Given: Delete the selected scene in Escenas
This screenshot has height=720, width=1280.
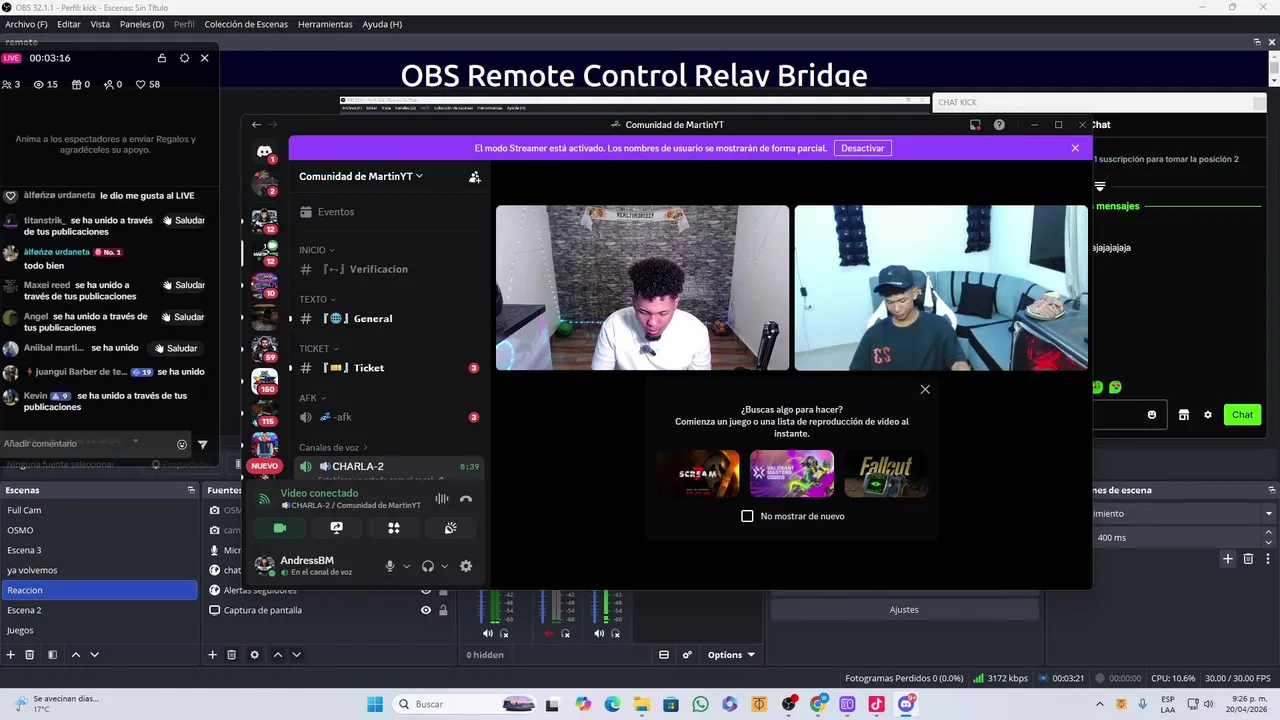Looking at the screenshot, I should pyautogui.click(x=30, y=655).
